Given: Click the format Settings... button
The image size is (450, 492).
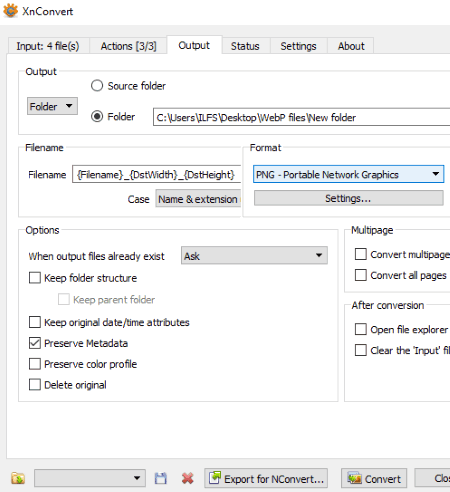Looking at the screenshot, I should point(348,198).
